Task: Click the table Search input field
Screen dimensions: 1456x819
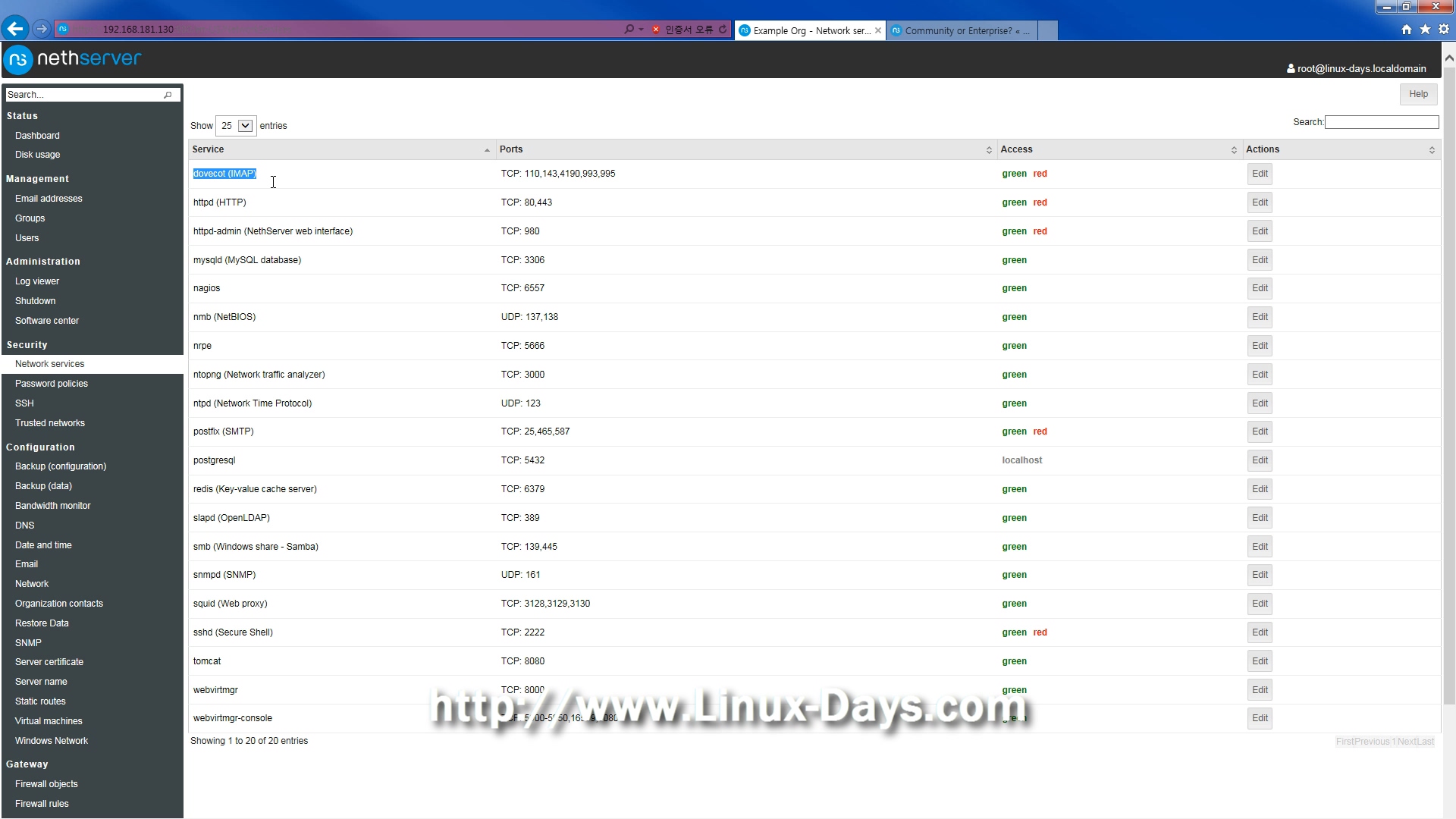Action: (1381, 122)
